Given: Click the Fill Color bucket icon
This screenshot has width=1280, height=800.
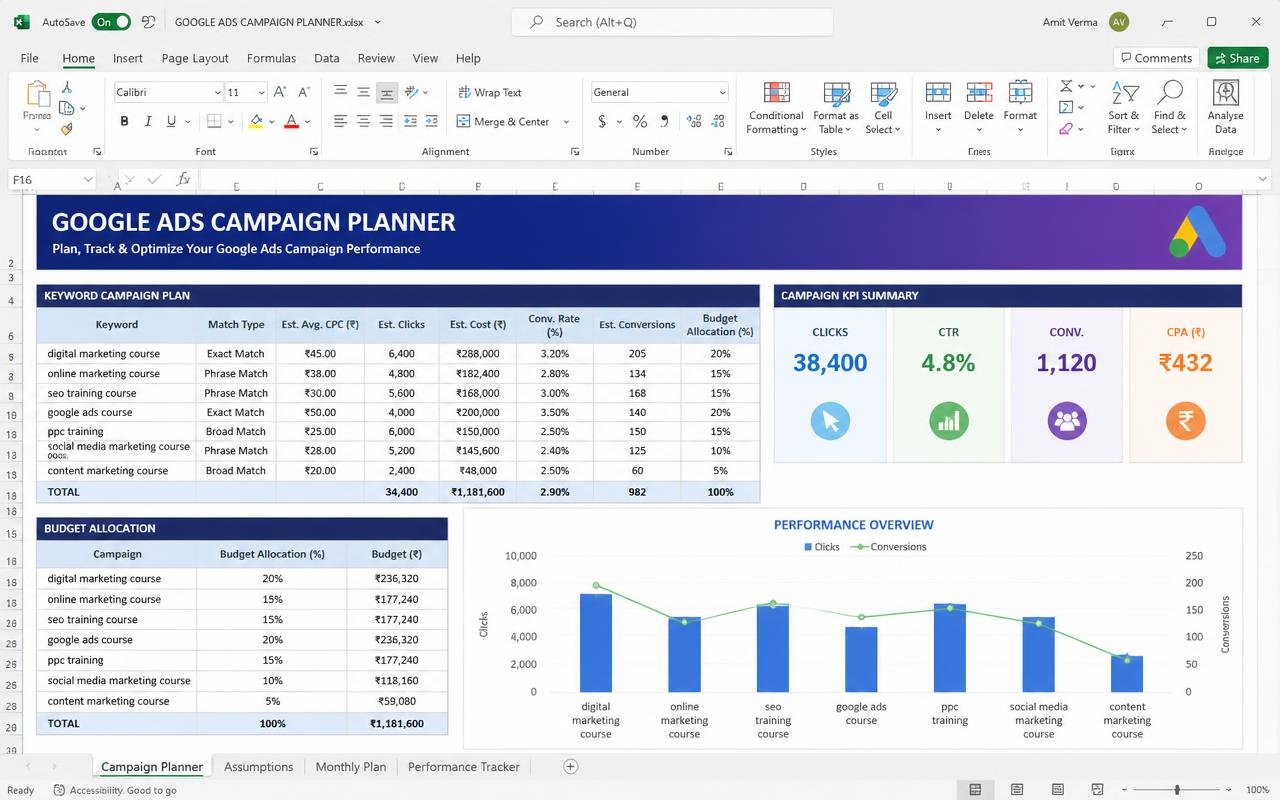Looking at the screenshot, I should pyautogui.click(x=256, y=121).
